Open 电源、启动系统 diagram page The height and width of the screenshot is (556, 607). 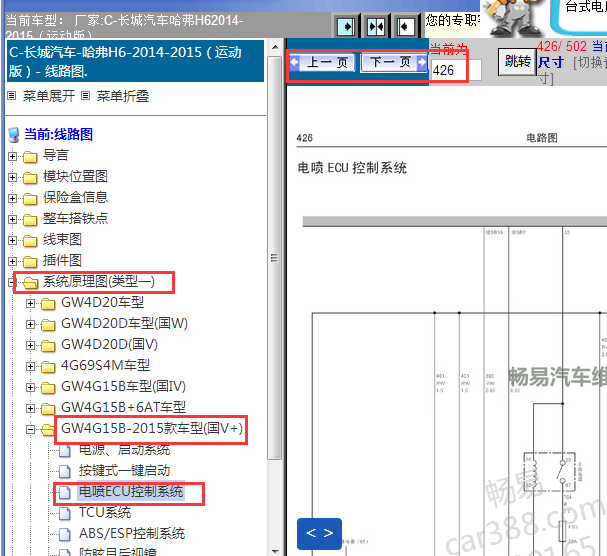125,450
